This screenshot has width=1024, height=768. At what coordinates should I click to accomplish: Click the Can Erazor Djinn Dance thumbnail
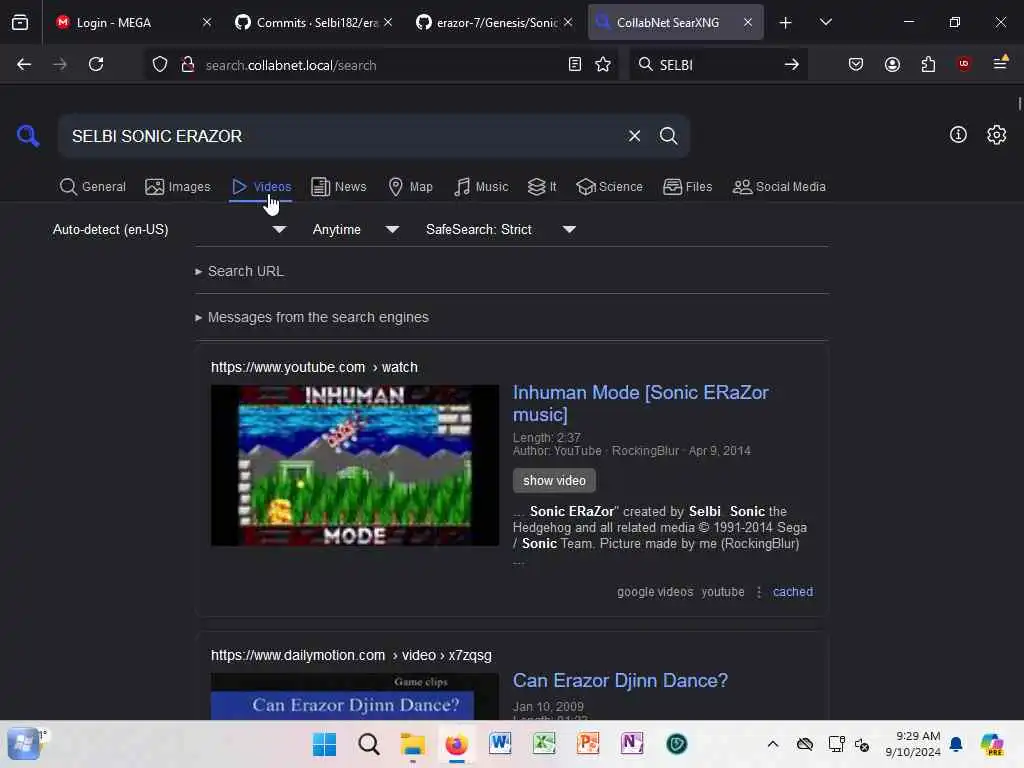pos(355,697)
